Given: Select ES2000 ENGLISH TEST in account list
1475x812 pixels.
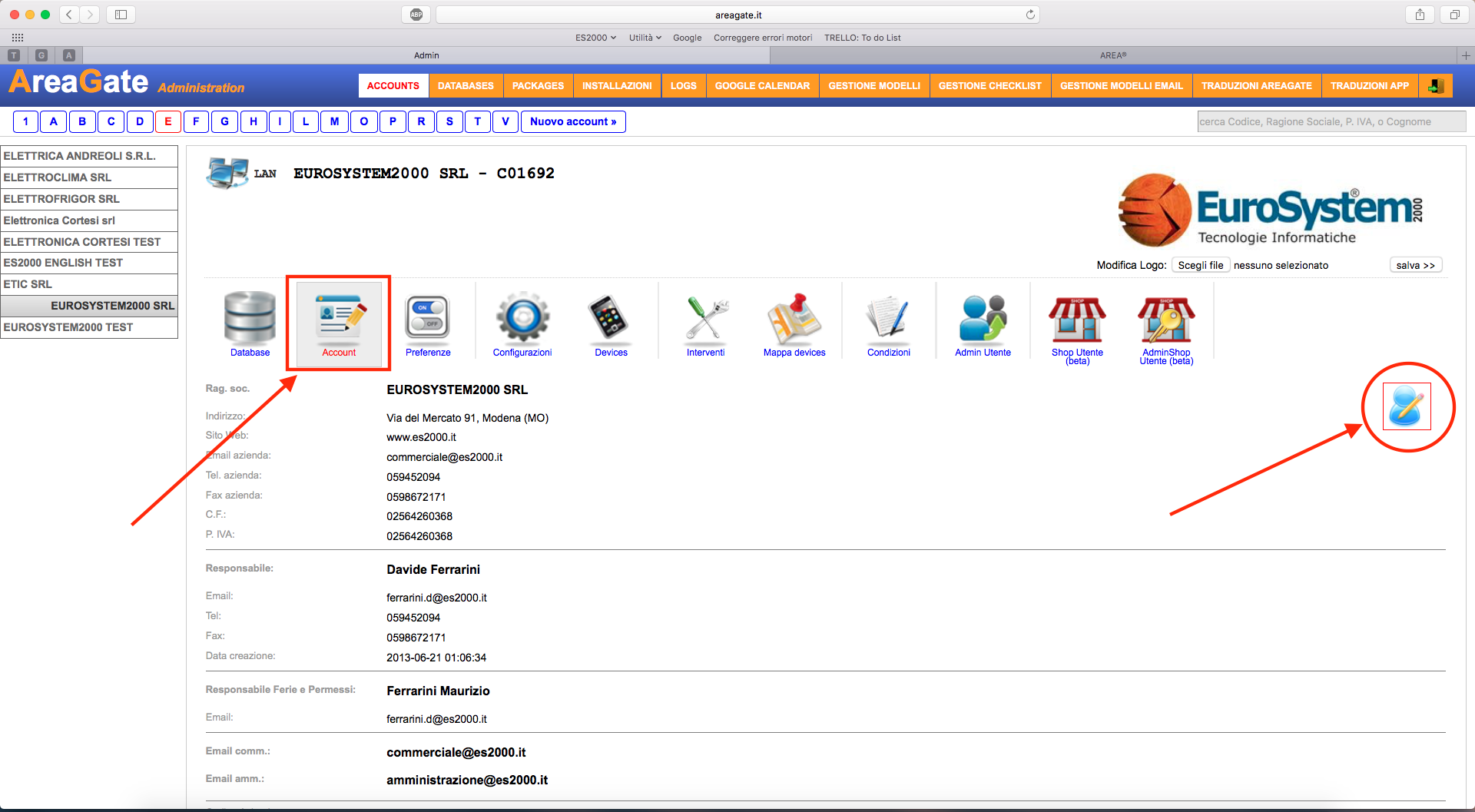Looking at the screenshot, I should click(89, 263).
